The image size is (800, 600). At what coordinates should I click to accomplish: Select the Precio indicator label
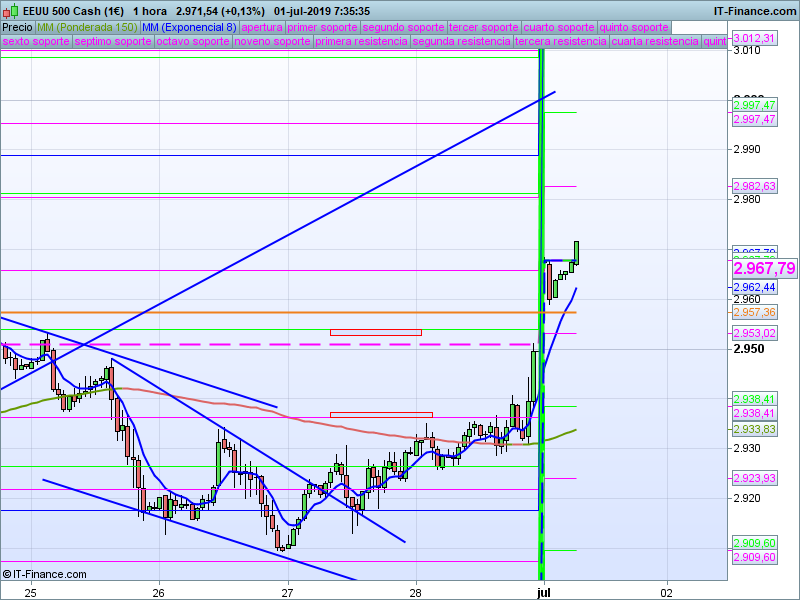coord(17,27)
